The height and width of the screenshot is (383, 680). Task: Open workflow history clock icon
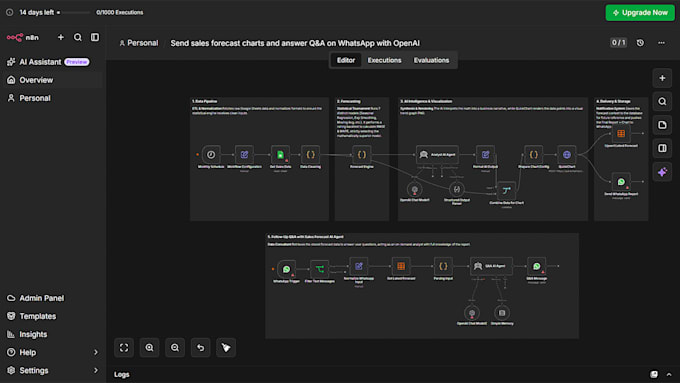click(x=640, y=43)
